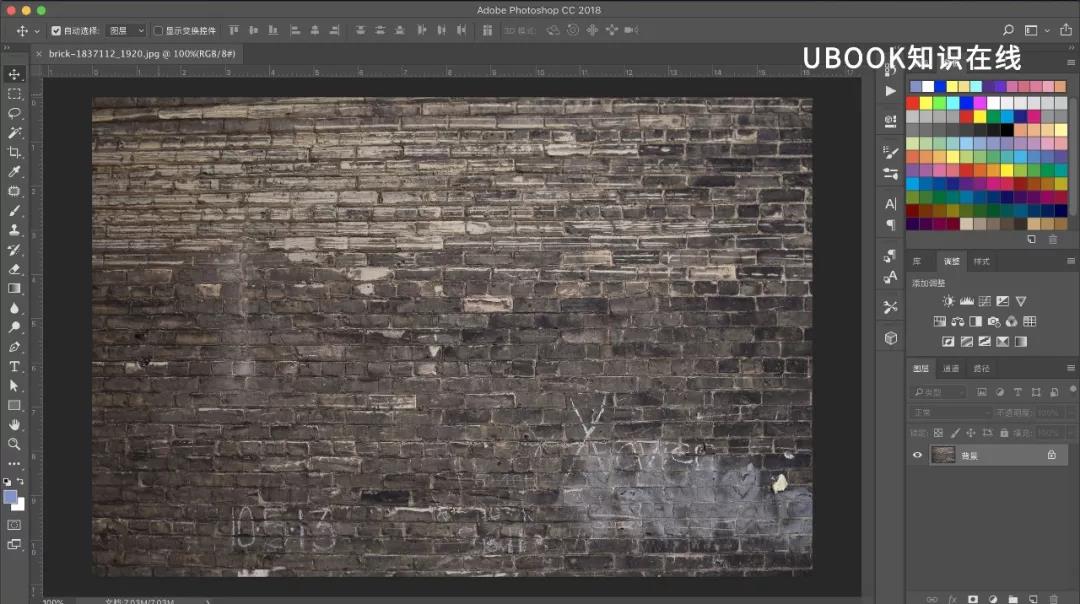1080x604 pixels.
Task: Toggle lock image pixels brush icon
Action: [955, 433]
